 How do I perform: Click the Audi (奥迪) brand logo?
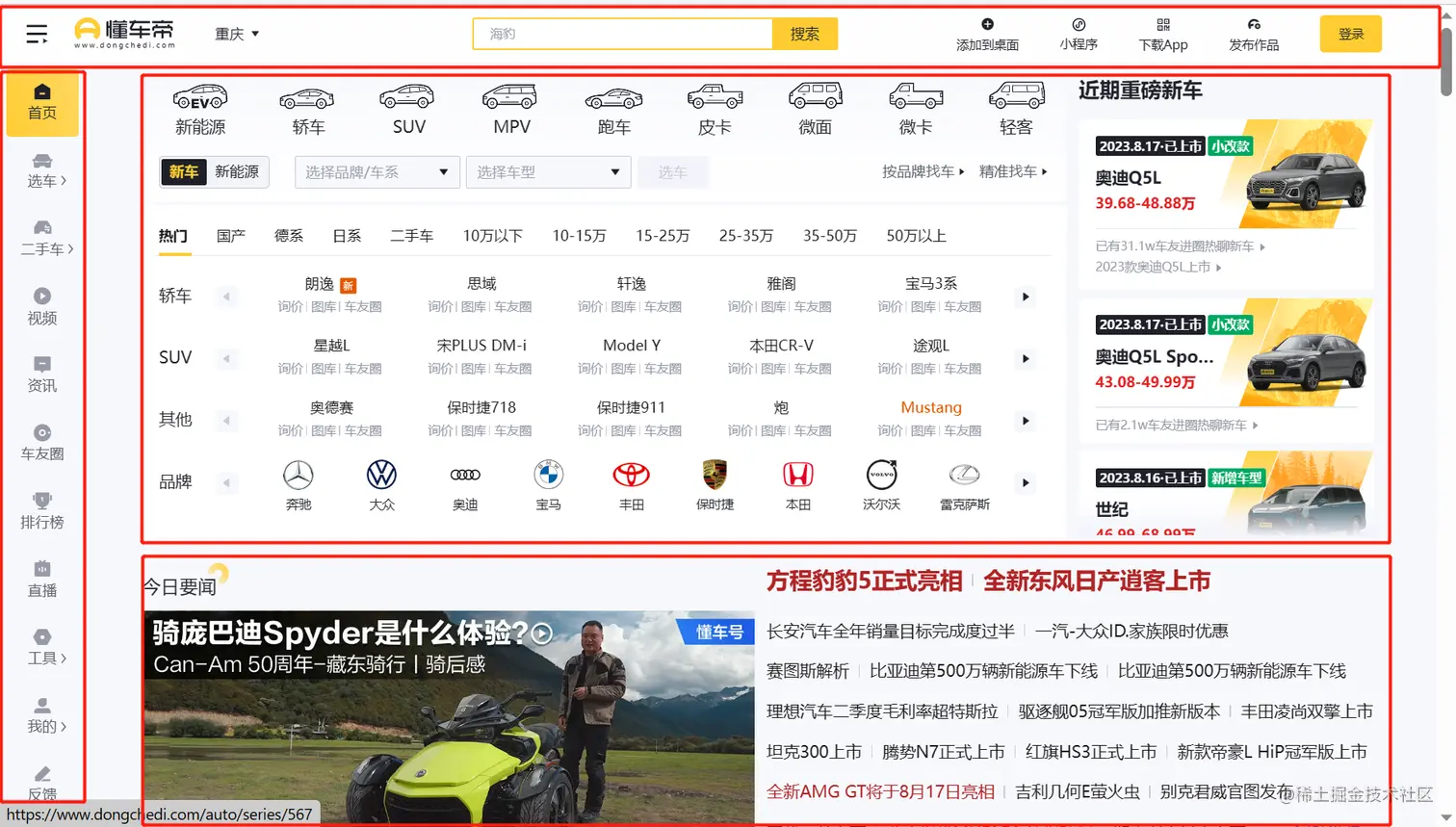click(x=465, y=475)
